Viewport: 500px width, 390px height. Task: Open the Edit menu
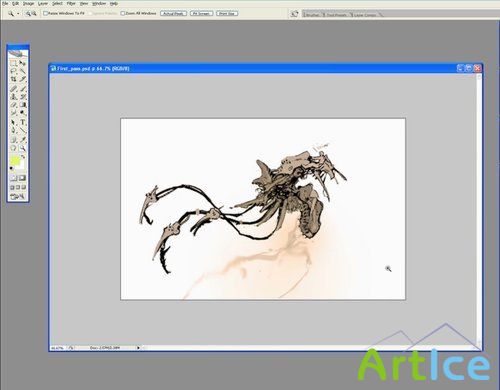pos(15,3)
